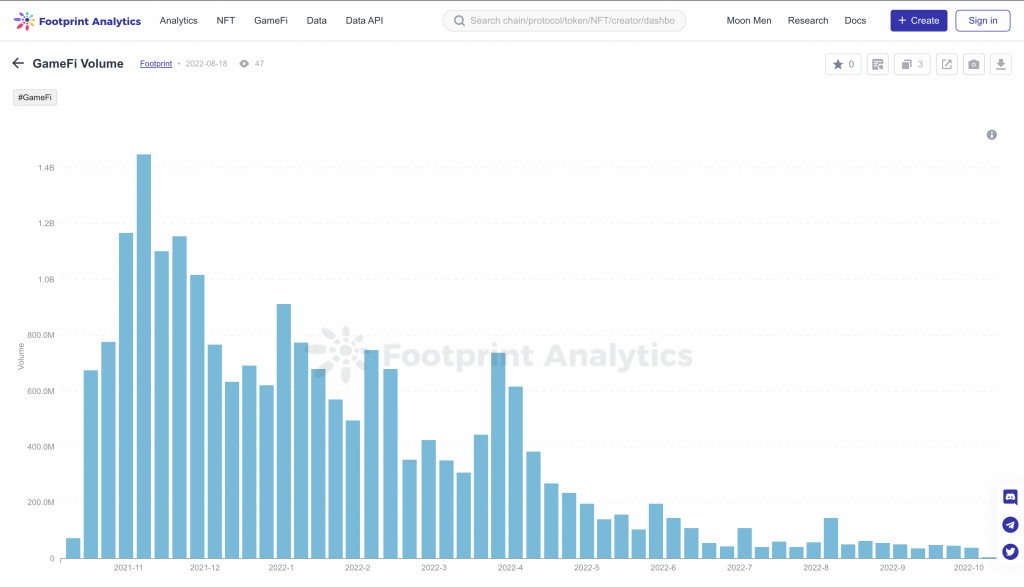Open the Research page
Image resolution: width=1024 pixels, height=587 pixels.
pyautogui.click(x=808, y=21)
